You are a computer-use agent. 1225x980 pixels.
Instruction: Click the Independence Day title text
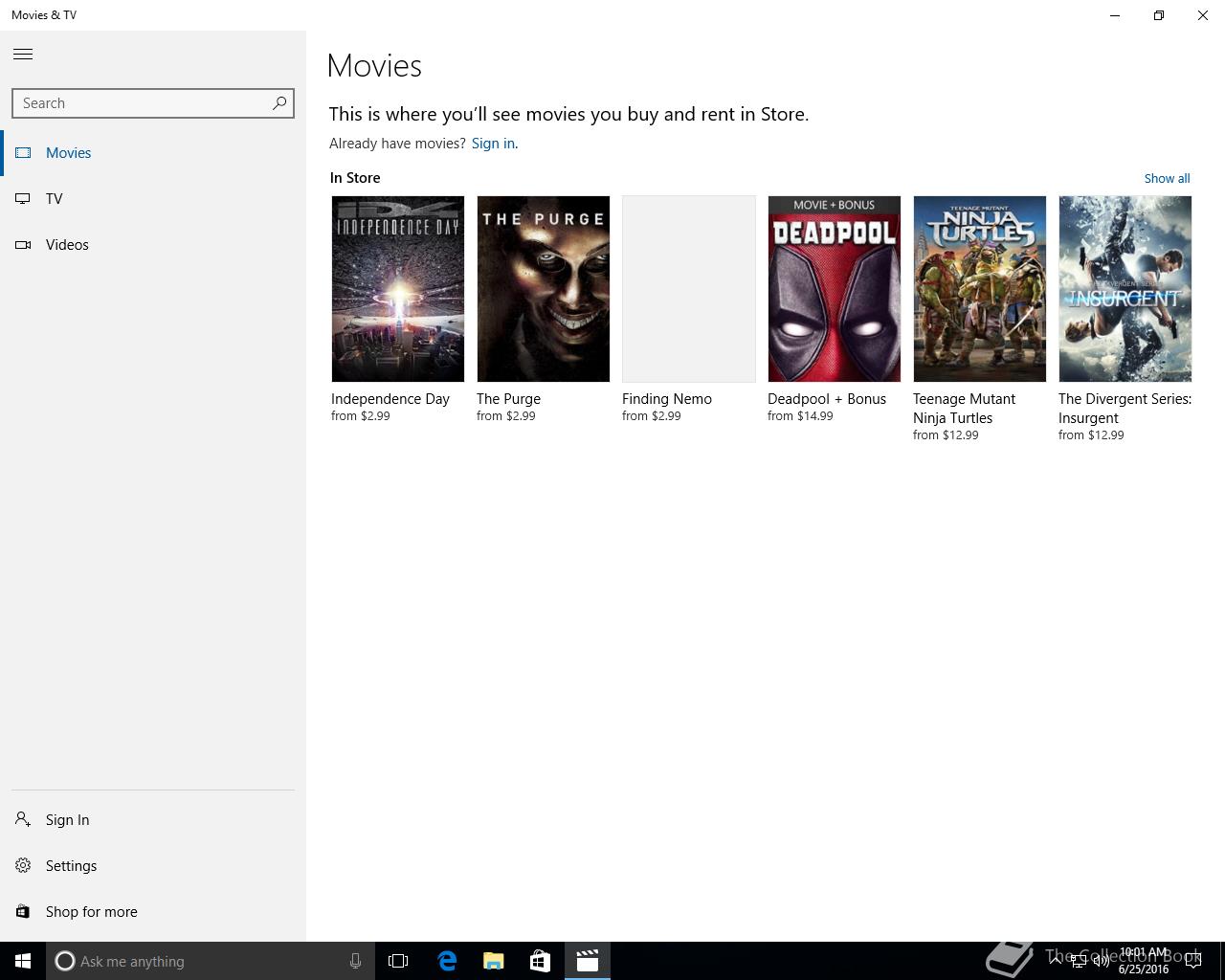(x=390, y=399)
